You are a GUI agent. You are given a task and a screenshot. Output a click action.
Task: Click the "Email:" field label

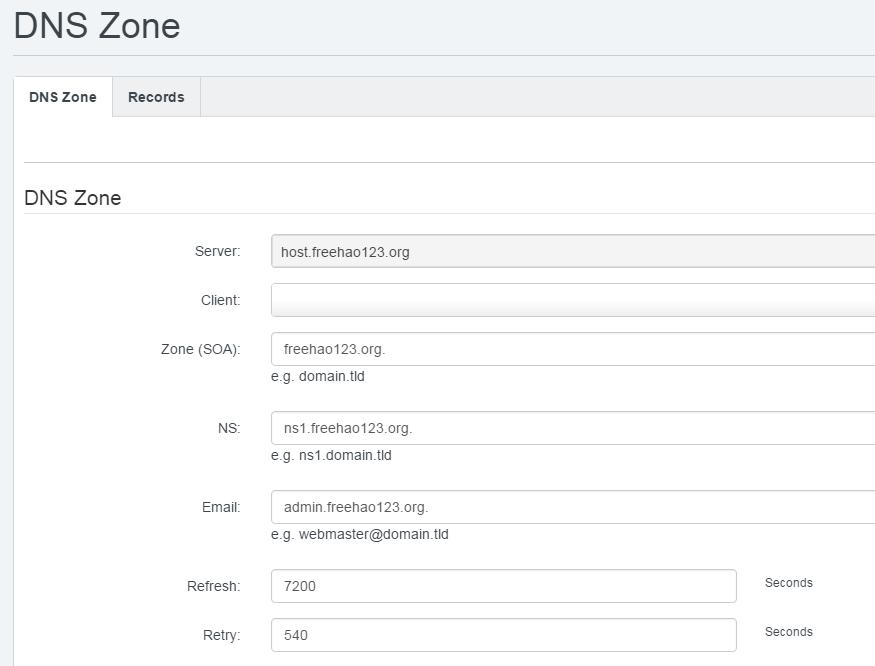(x=221, y=507)
